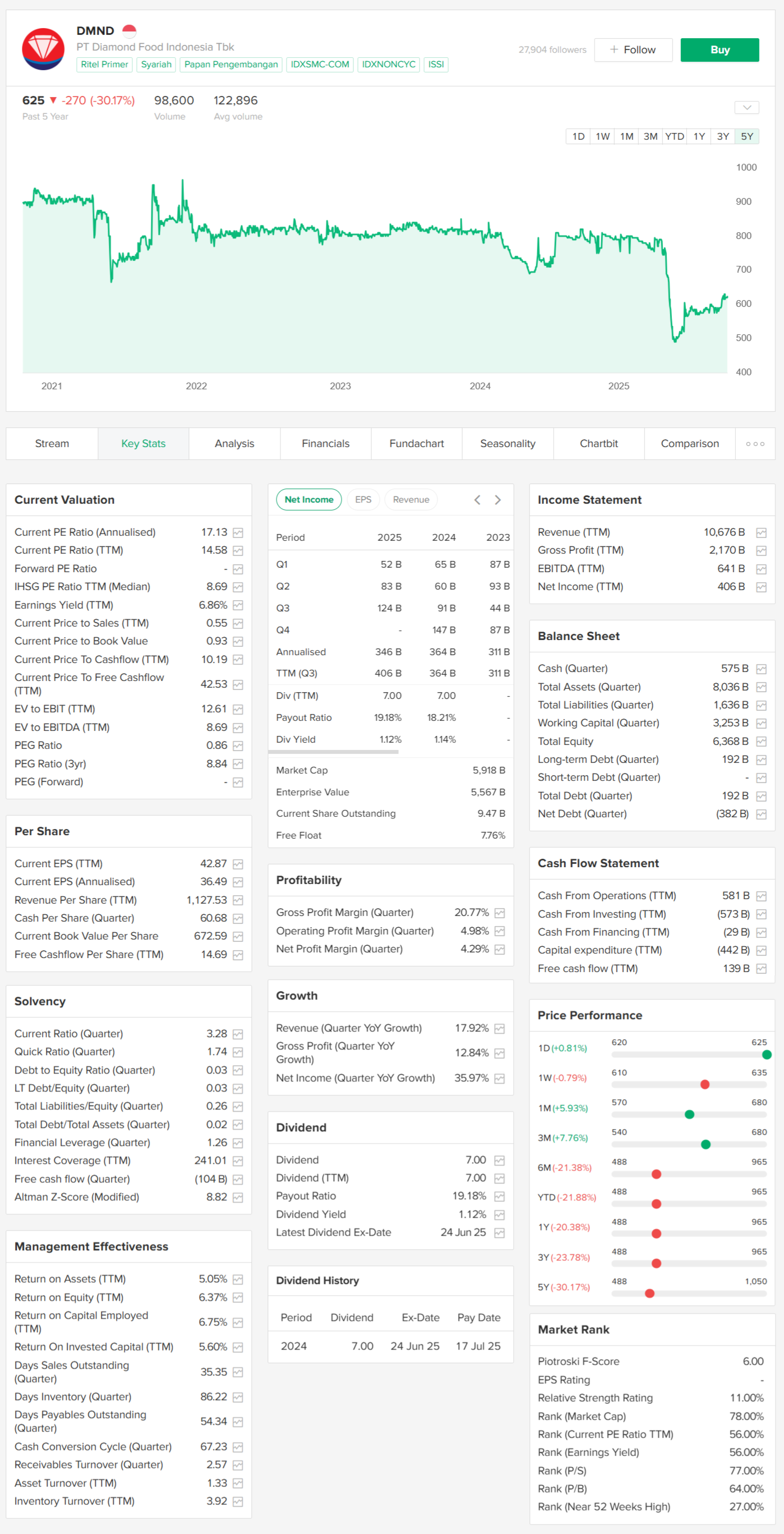
Task: Go to next periods with right arrow
Action: [497, 500]
